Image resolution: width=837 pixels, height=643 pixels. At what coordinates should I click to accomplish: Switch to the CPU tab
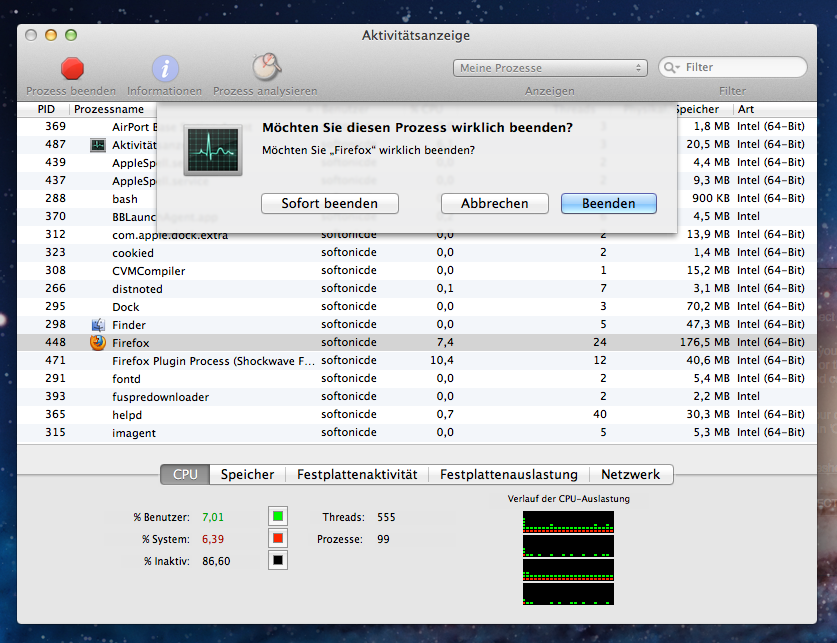click(x=185, y=474)
